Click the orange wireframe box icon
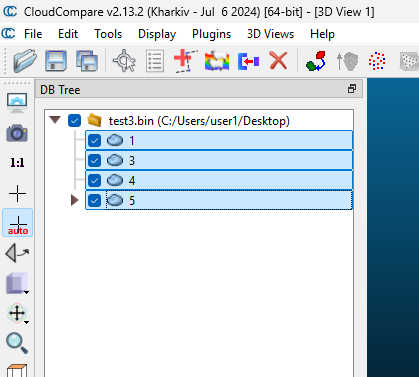 (17, 370)
